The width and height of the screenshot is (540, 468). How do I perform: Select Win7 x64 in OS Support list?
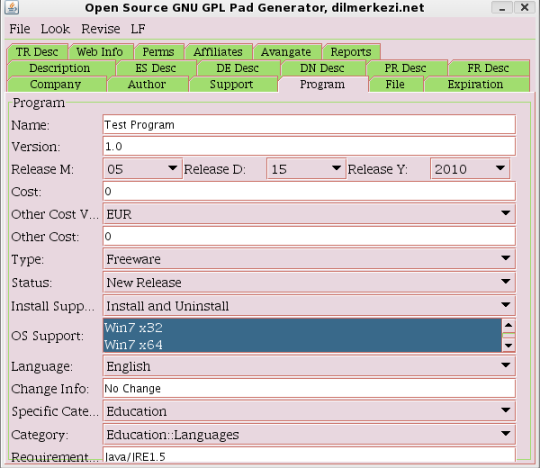click(302, 344)
